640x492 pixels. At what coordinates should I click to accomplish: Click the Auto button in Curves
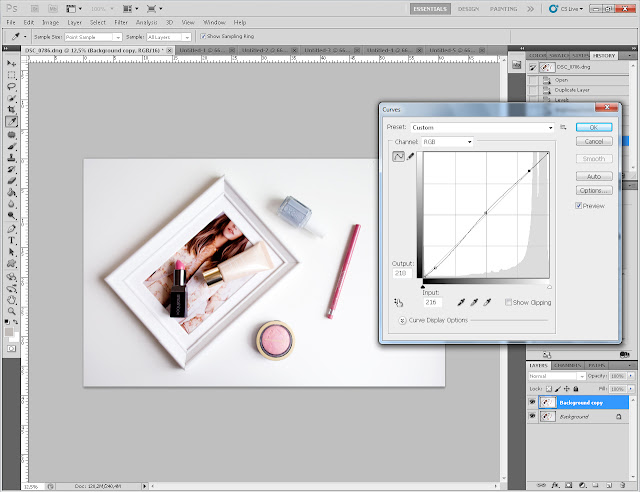[594, 176]
